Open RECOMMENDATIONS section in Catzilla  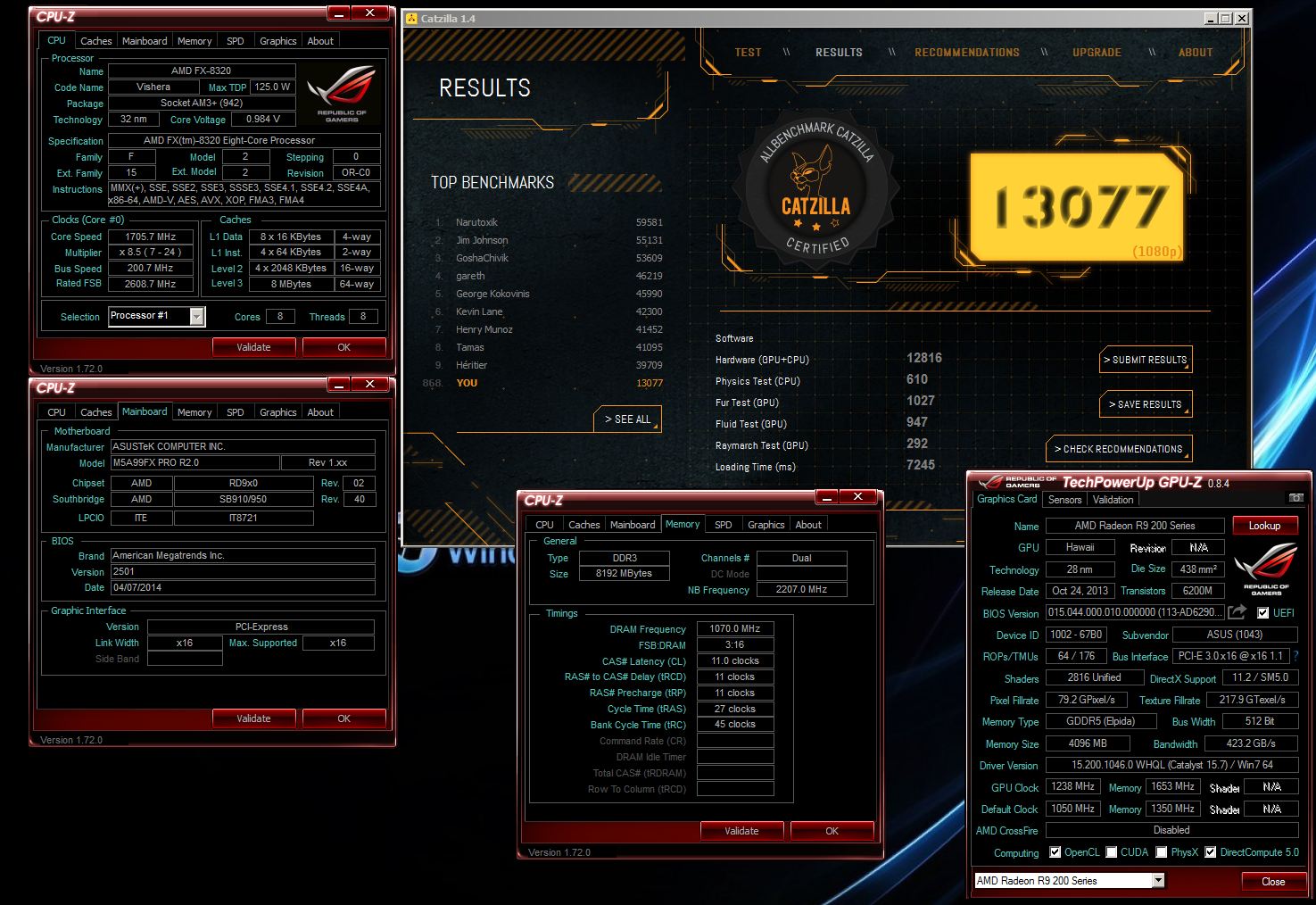click(x=967, y=53)
